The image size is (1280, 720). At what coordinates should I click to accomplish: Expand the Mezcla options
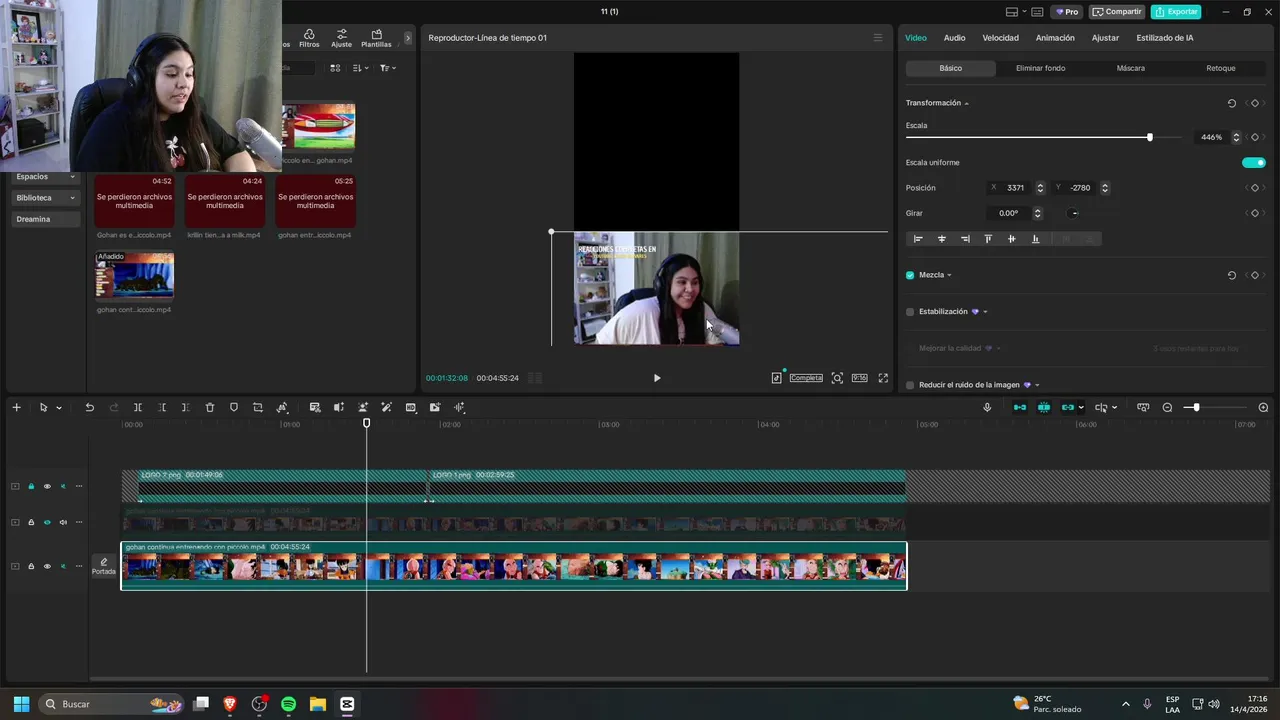click(x=949, y=275)
